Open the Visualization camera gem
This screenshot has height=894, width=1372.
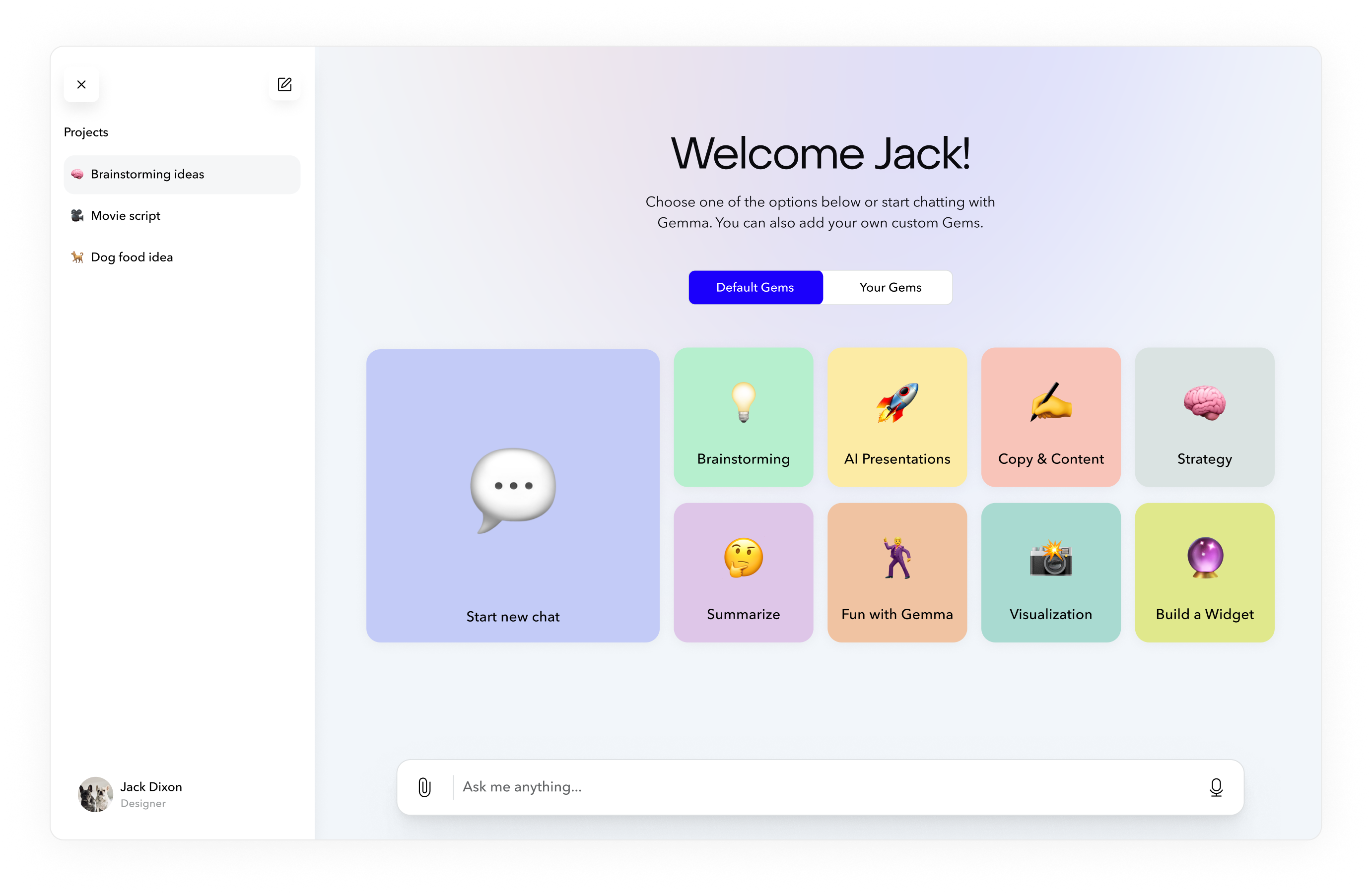[x=1050, y=572]
